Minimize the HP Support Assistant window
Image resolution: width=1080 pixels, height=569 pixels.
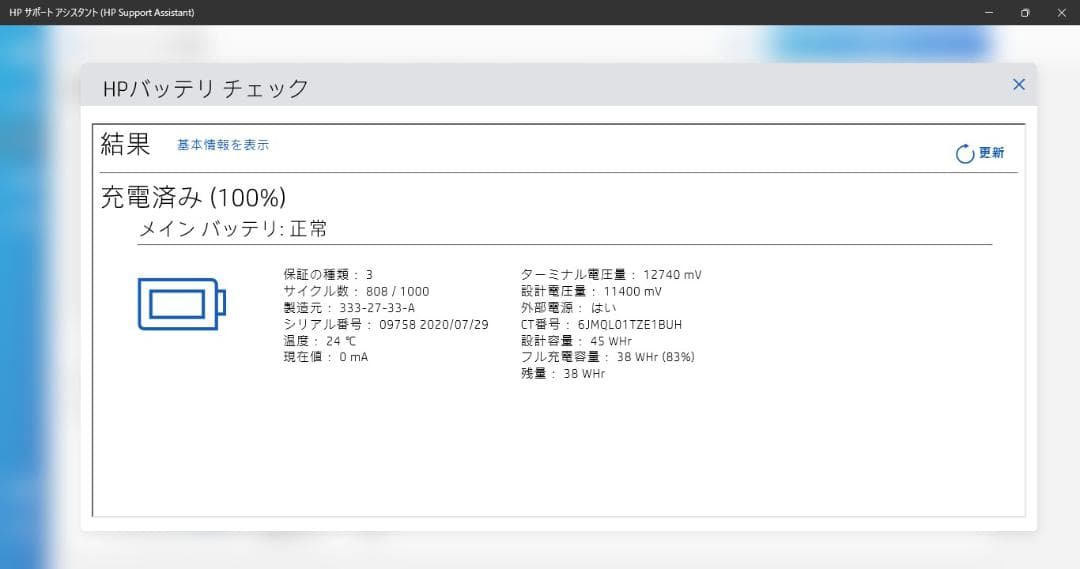click(x=989, y=12)
